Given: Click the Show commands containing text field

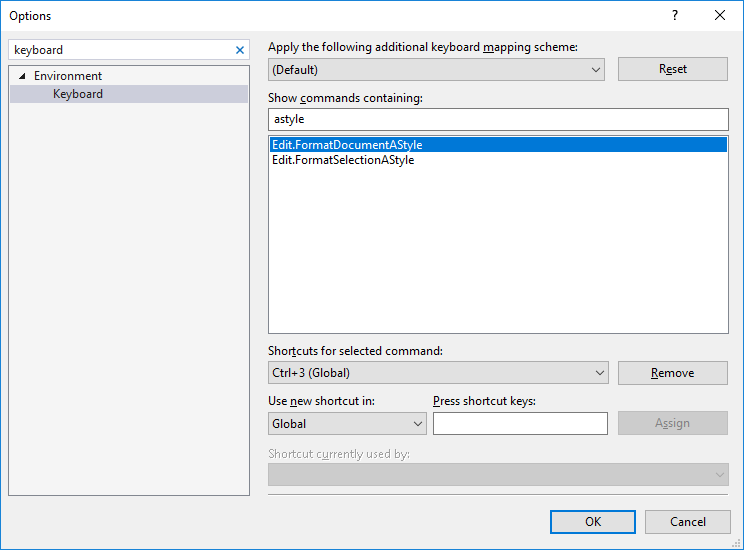Looking at the screenshot, I should click(x=498, y=119).
